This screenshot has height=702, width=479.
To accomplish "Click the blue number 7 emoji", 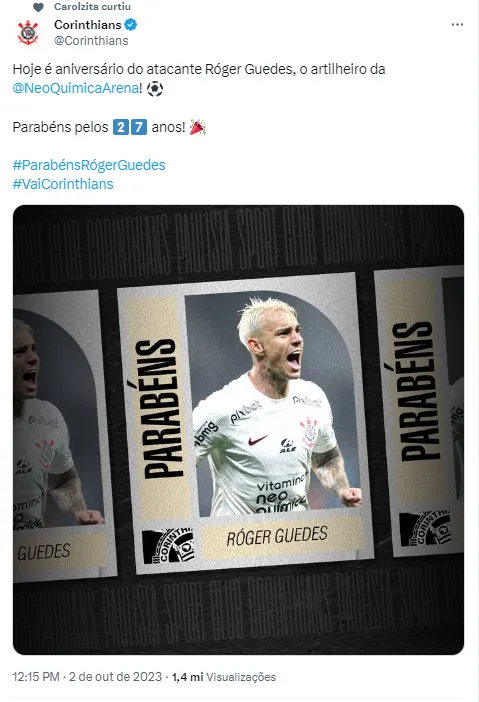I will coord(139,127).
